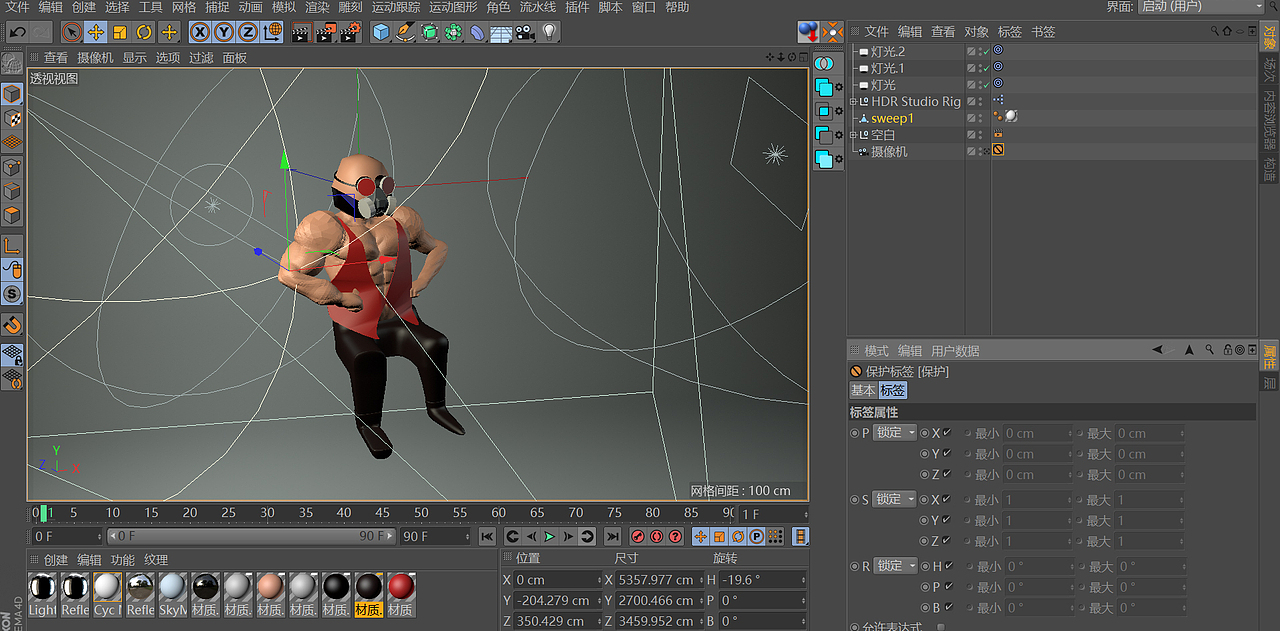Activate the Rotate tool

144,32
